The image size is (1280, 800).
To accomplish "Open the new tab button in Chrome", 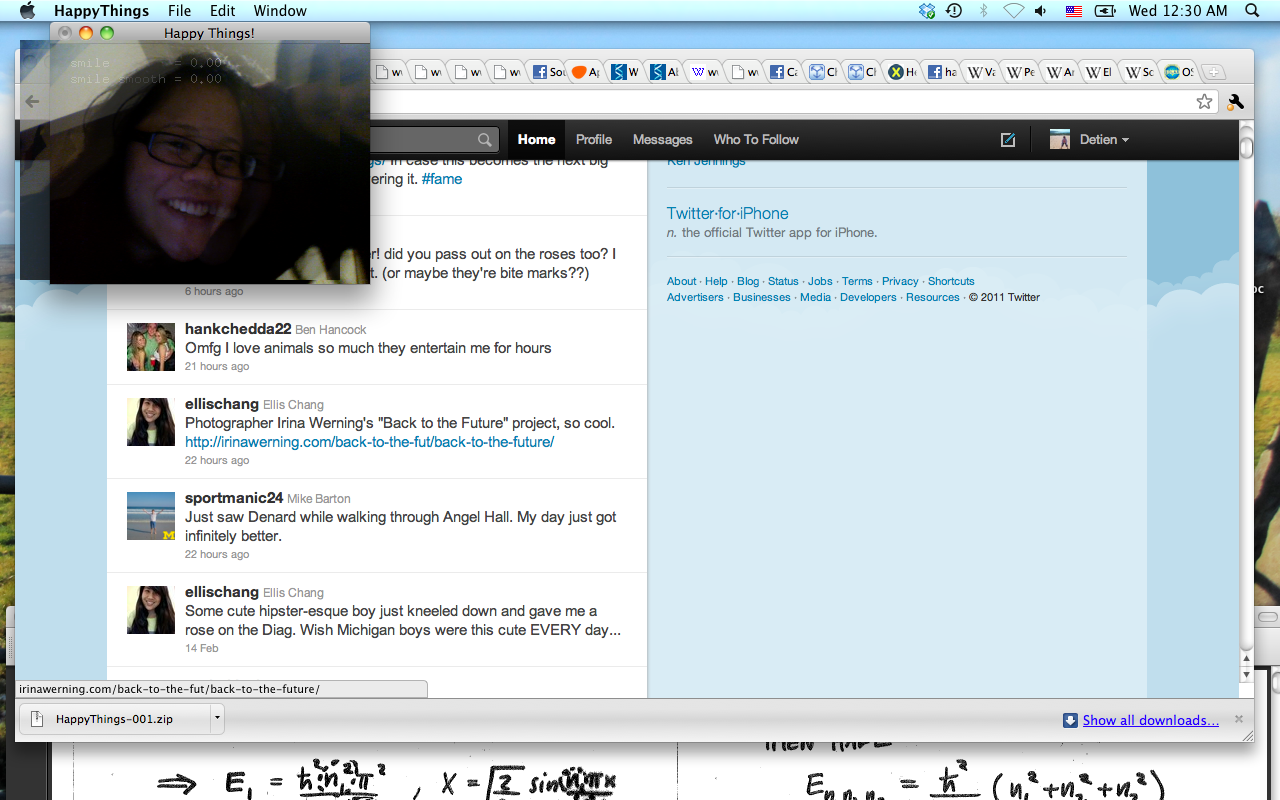I will click(1212, 72).
